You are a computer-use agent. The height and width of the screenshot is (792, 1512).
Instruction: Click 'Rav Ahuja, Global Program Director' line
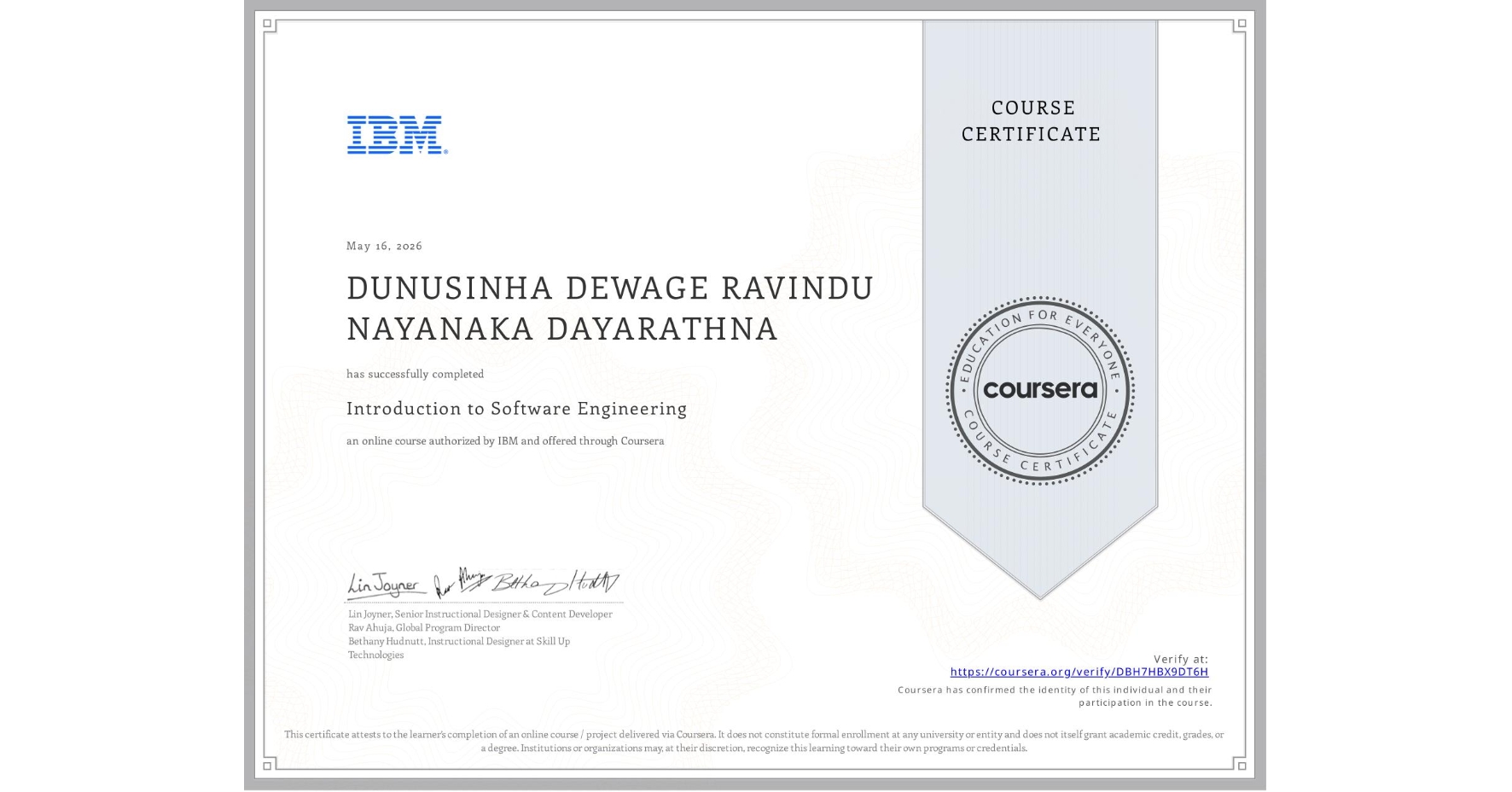[x=424, y=628]
